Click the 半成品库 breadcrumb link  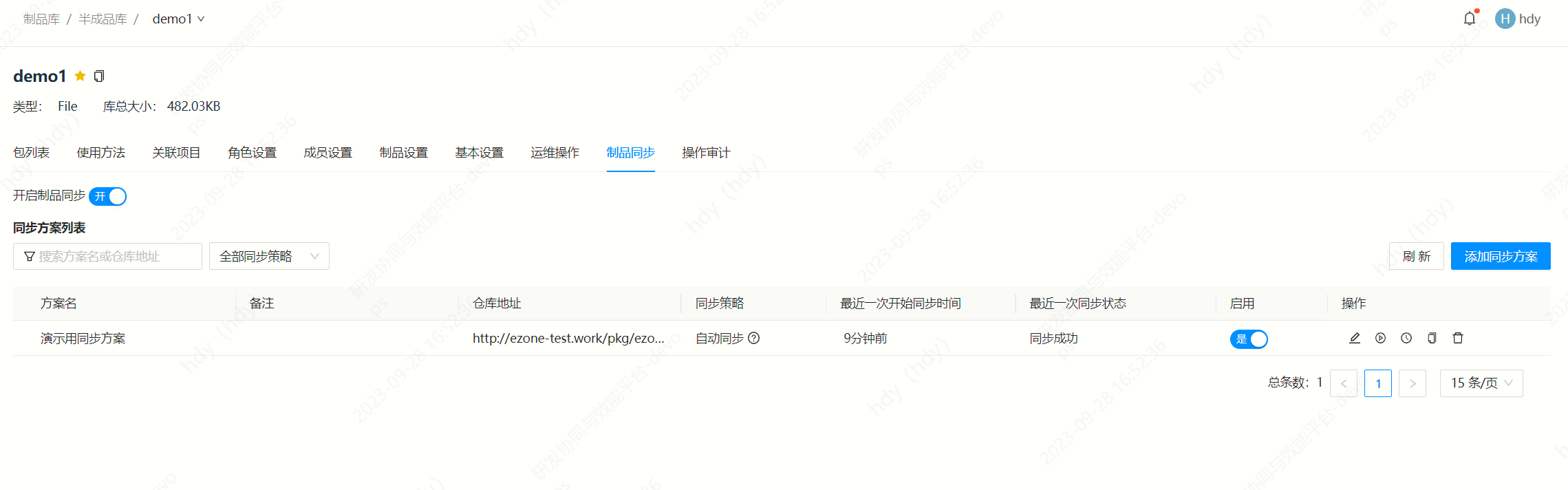click(x=103, y=19)
